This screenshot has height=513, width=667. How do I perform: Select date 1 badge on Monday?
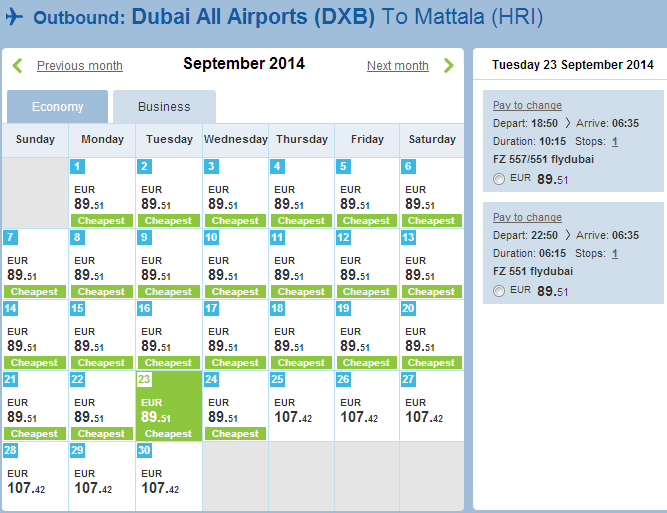coord(77,166)
